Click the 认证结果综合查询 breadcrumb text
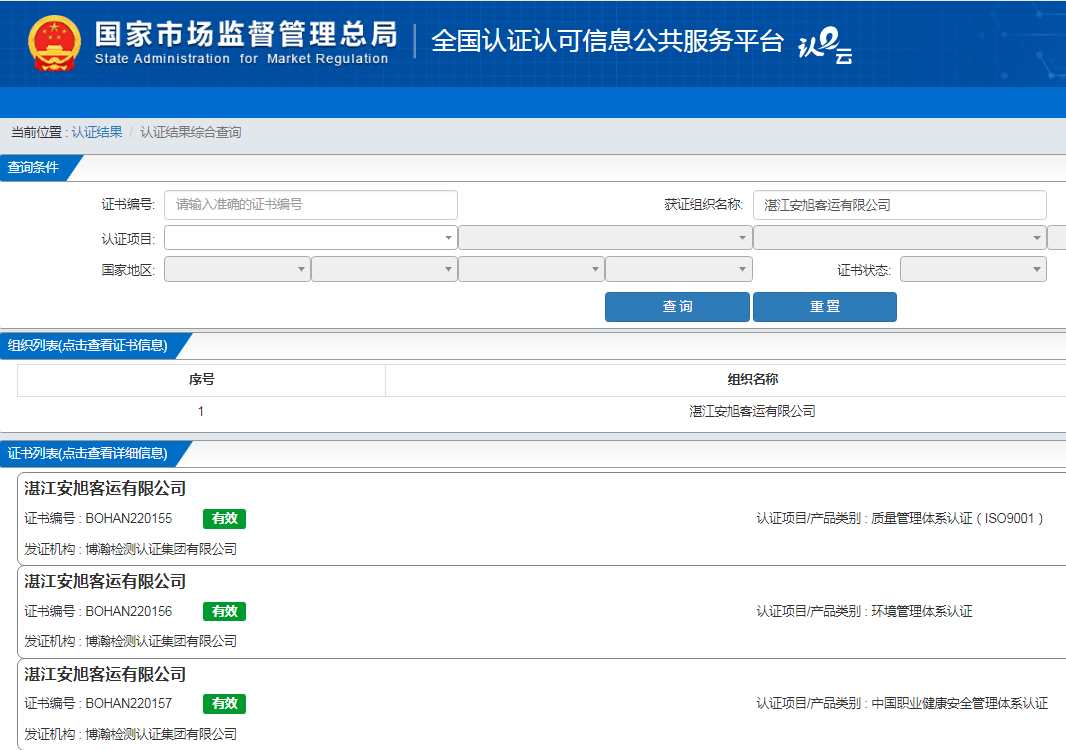The image size is (1066, 750). 190,132
